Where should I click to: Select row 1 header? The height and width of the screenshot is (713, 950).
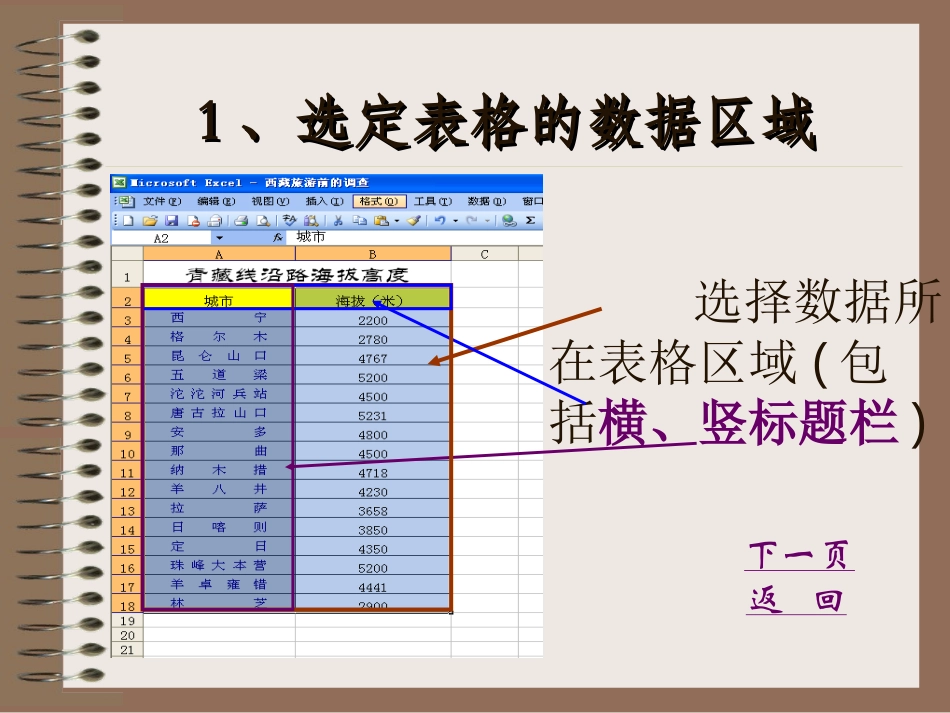coord(127,275)
